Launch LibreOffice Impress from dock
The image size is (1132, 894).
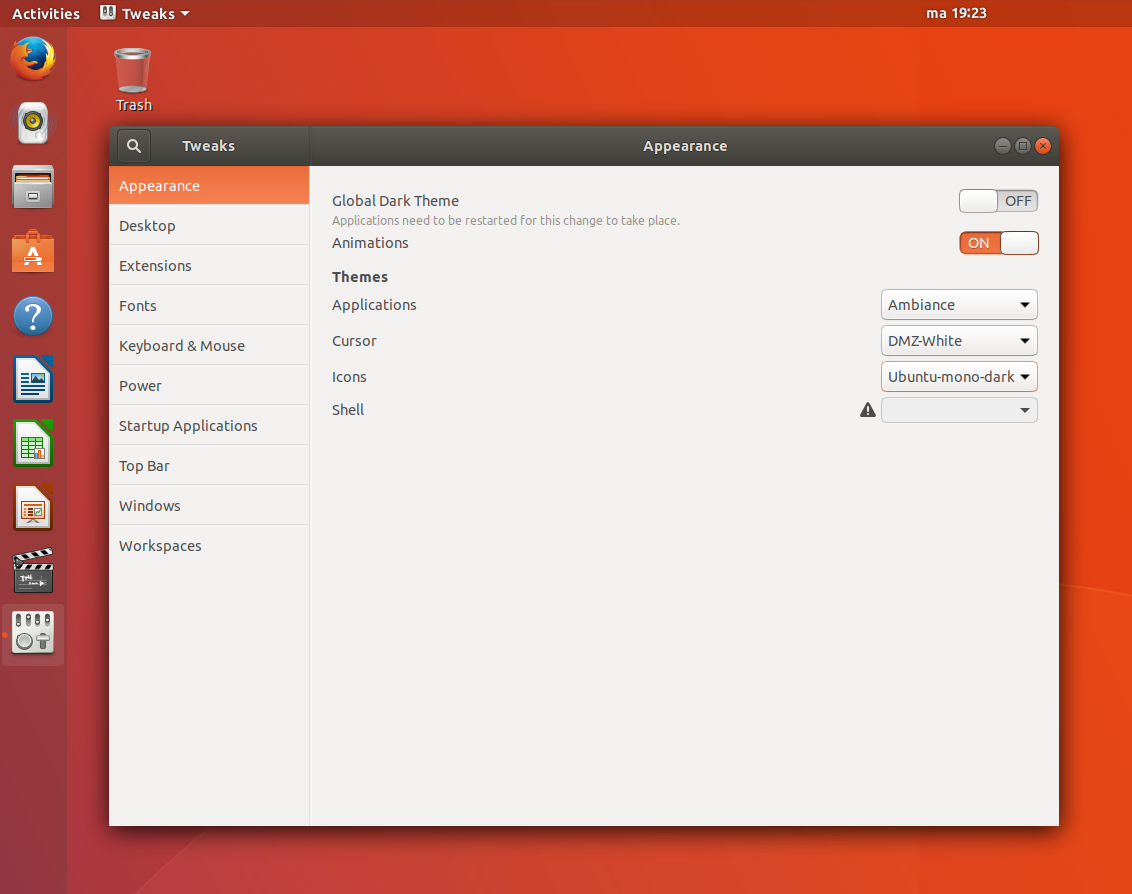coord(33,507)
